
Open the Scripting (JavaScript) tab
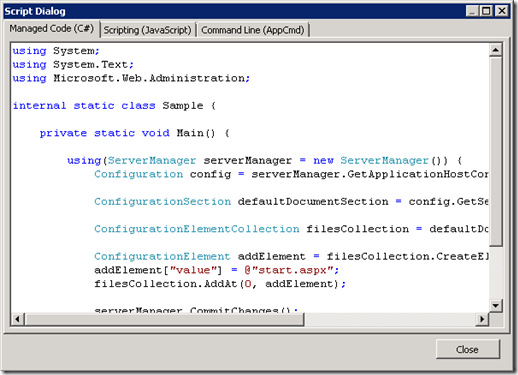(147, 30)
